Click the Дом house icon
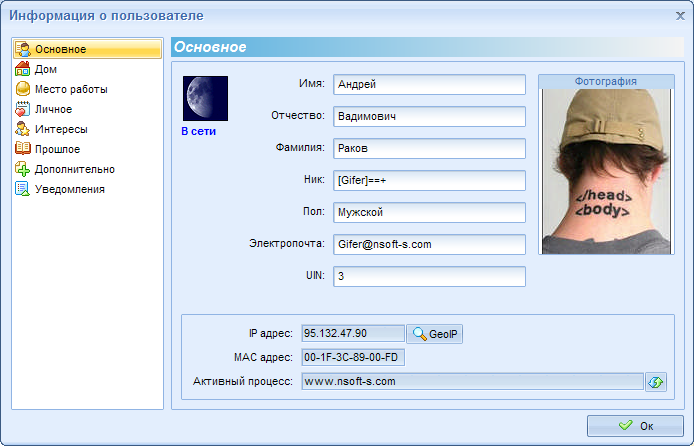 point(22,69)
